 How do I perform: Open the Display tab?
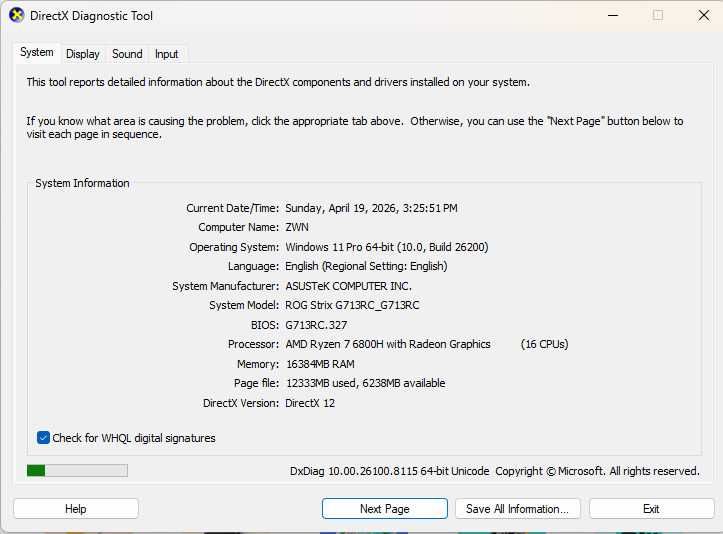click(x=83, y=54)
